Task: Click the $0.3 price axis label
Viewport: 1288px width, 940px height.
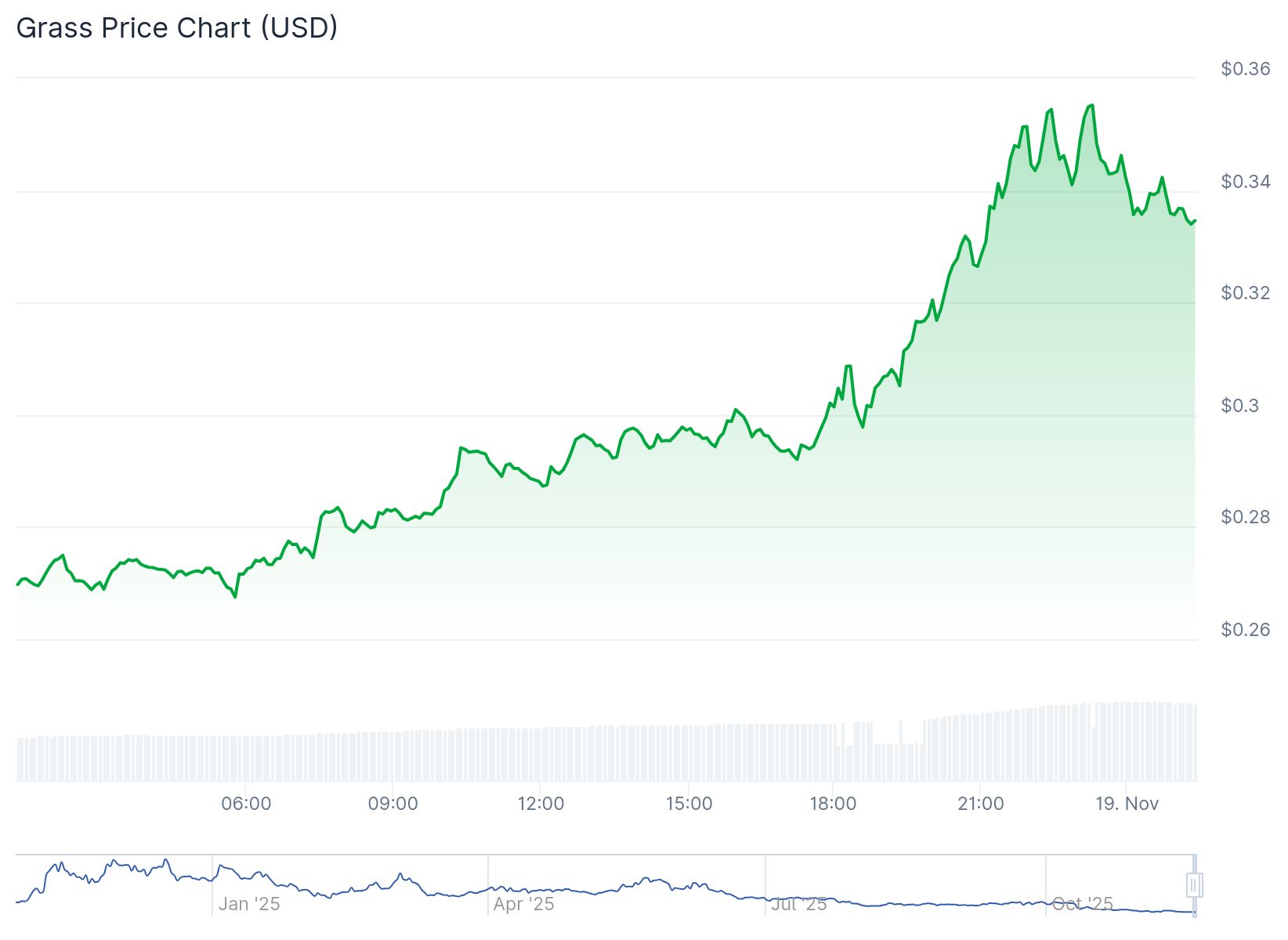Action: coord(1239,406)
